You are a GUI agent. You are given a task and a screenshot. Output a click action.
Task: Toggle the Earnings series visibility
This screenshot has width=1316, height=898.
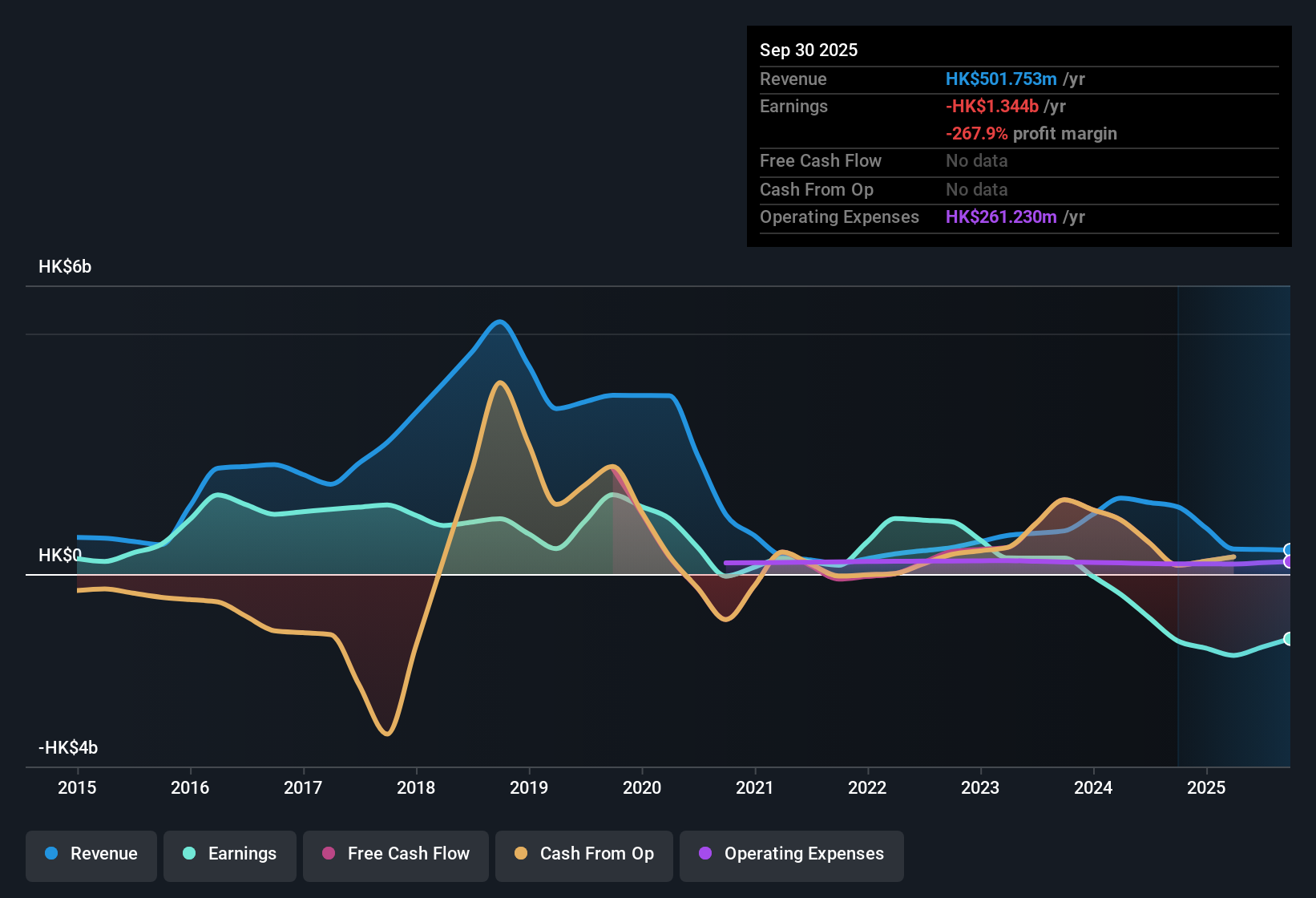coord(230,854)
